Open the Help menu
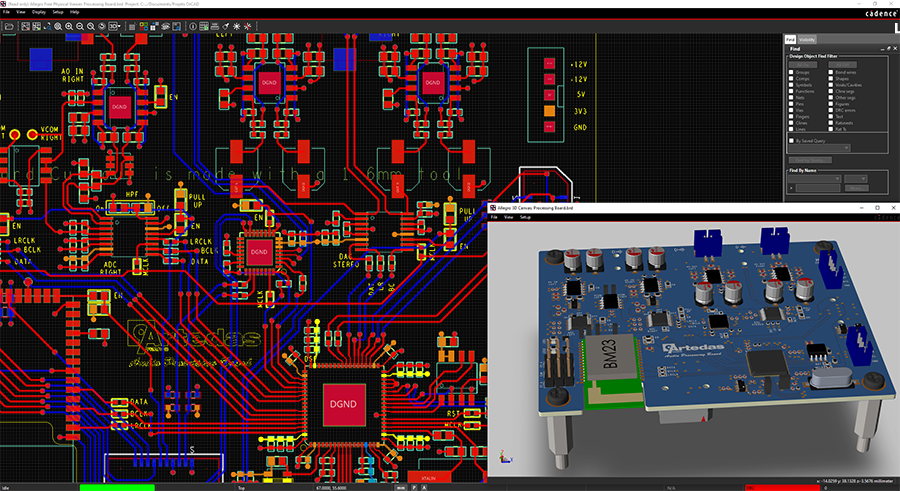Viewport: 900px width, 491px height. point(75,12)
